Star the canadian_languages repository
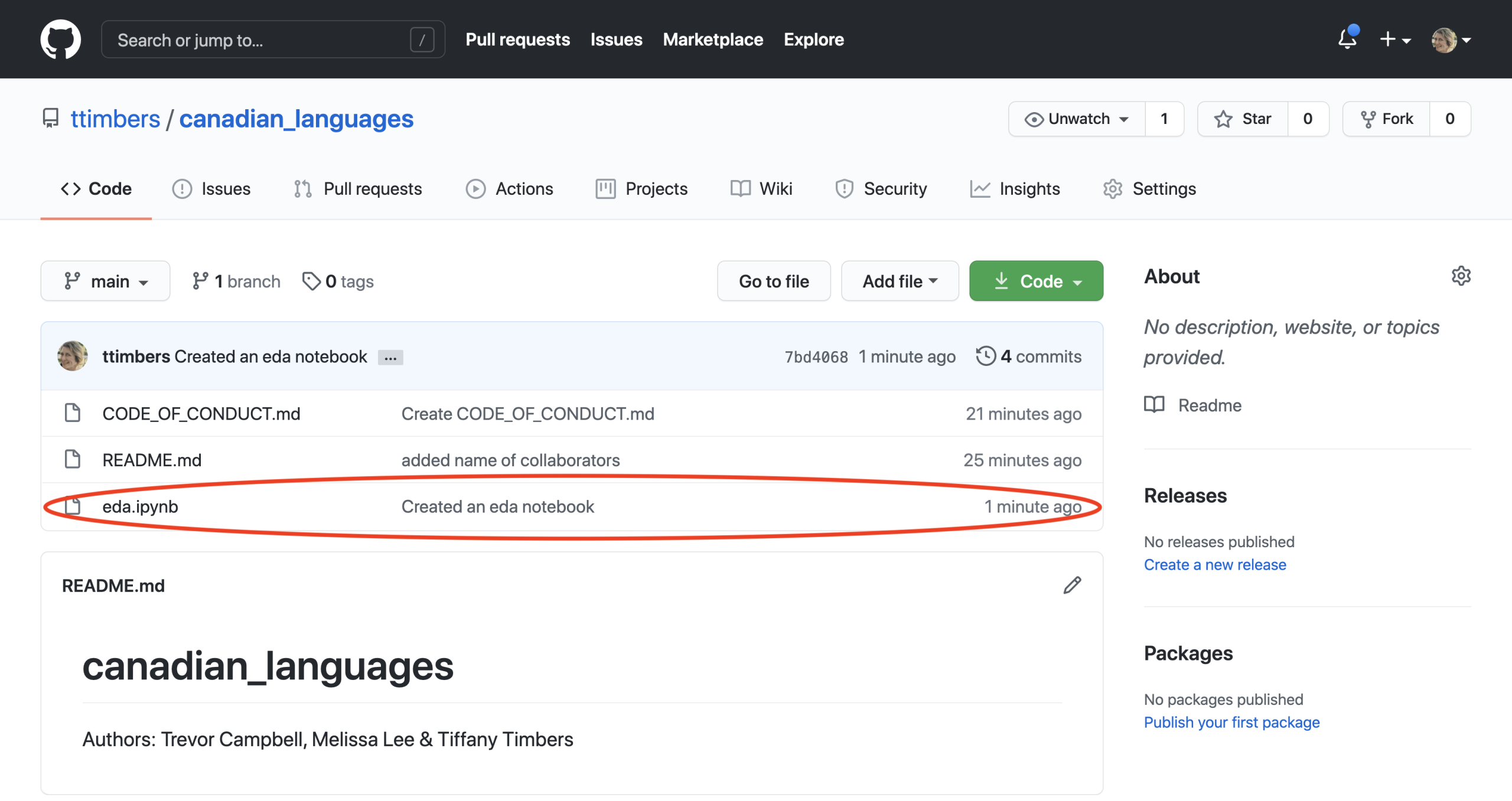Image resolution: width=1512 pixels, height=801 pixels. pyautogui.click(x=1243, y=119)
